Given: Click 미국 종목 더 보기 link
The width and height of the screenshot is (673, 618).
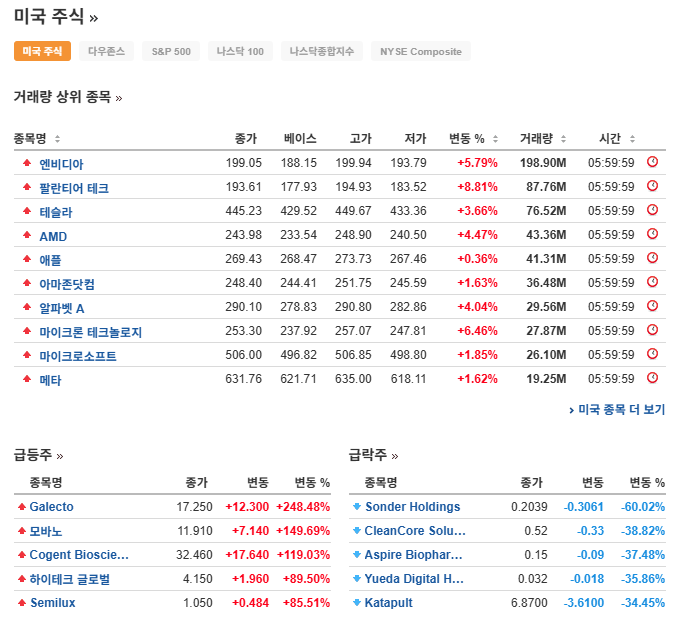Looking at the screenshot, I should pyautogui.click(x=617, y=409).
